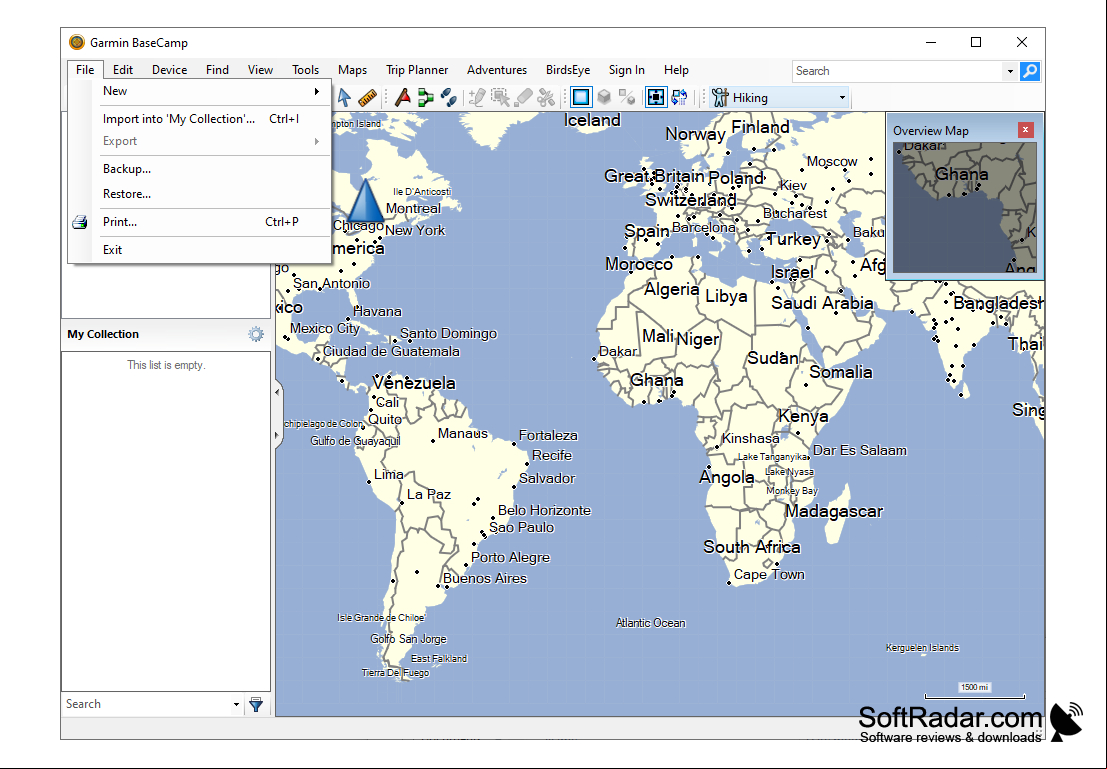Open the Find menu
The width and height of the screenshot is (1107, 769).
[217, 70]
